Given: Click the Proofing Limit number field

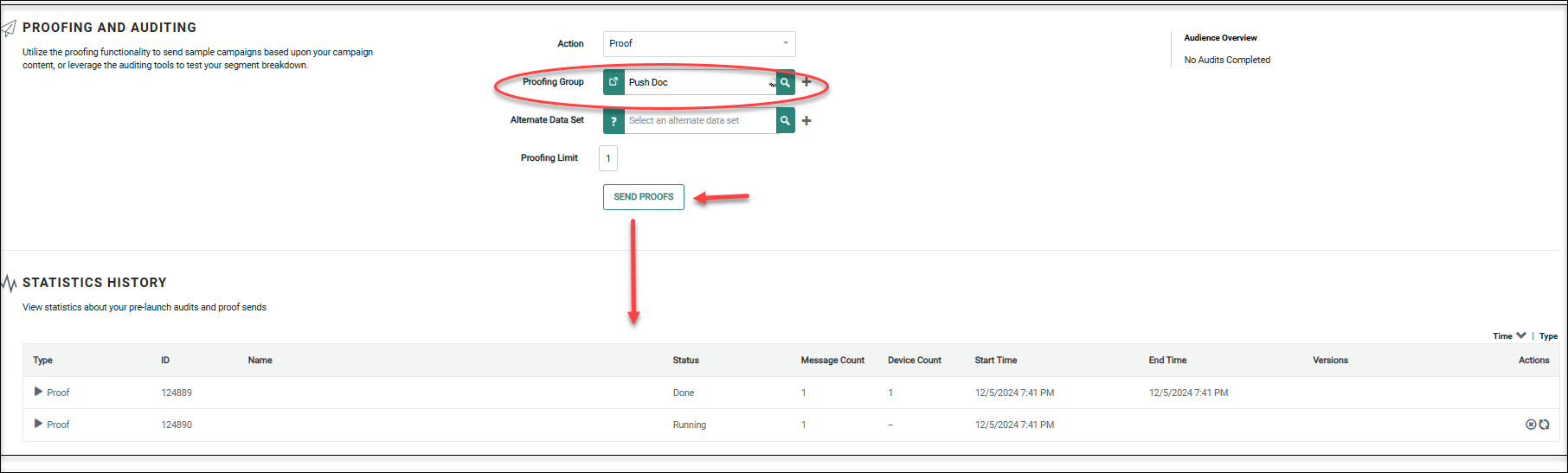Looking at the screenshot, I should pyautogui.click(x=608, y=158).
